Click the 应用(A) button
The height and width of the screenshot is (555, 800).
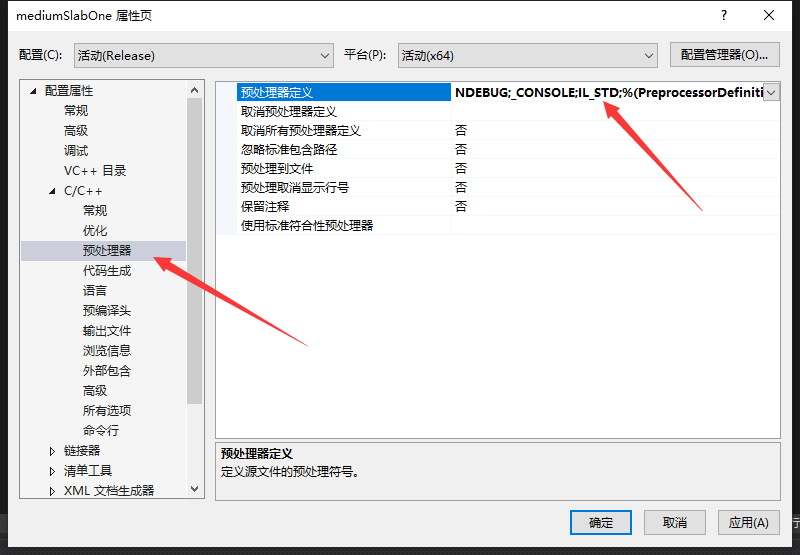(x=748, y=522)
